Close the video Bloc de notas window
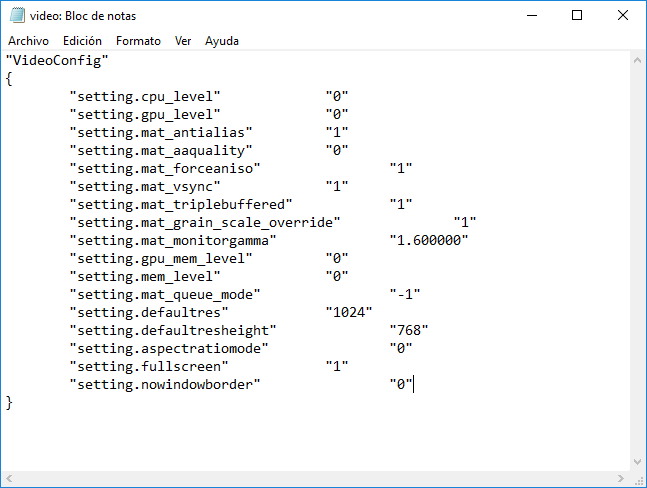This screenshot has width=647, height=488. [623, 16]
